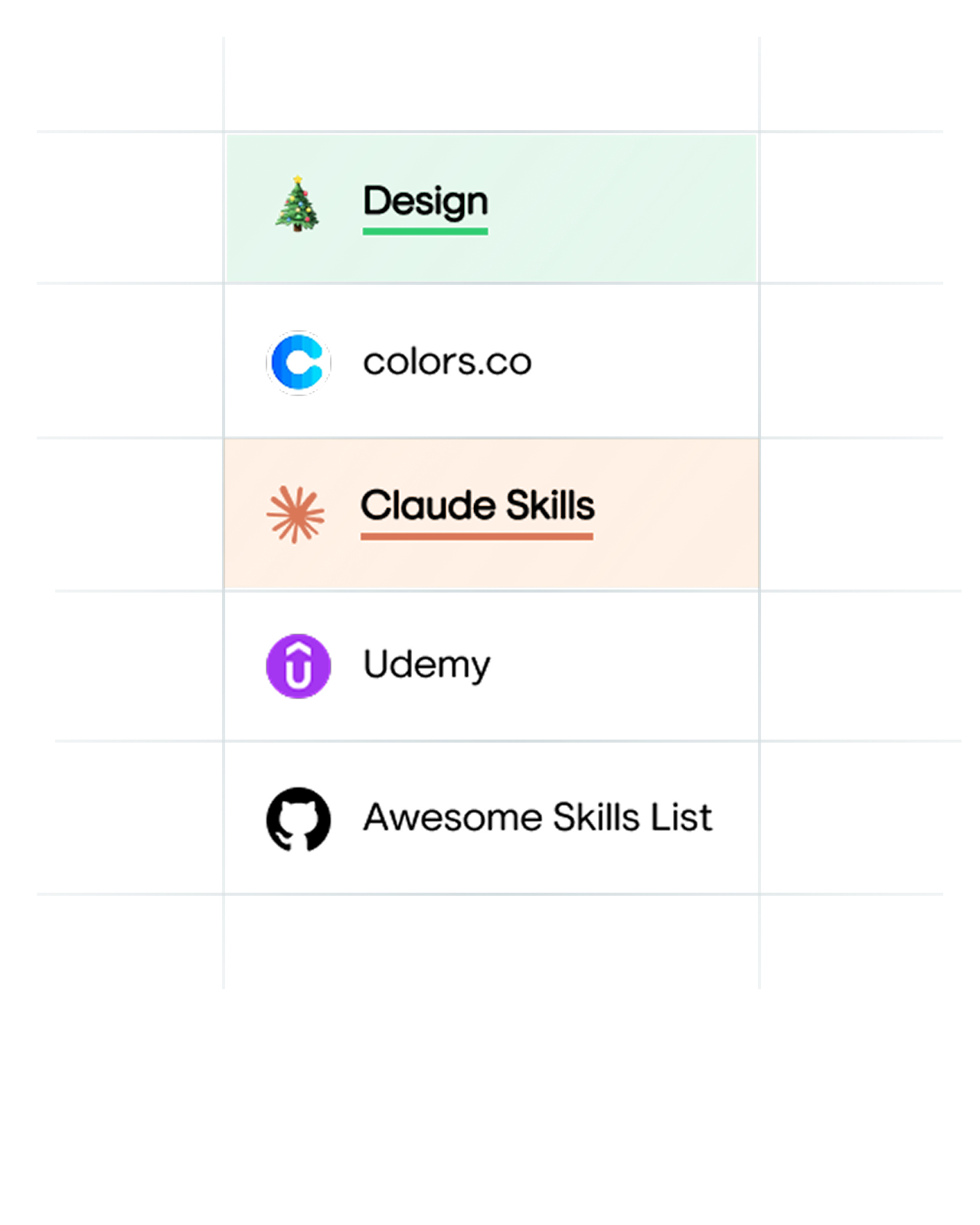This screenshot has height=1225, width=980.
Task: Click the empty cell below Awesome Skills List
Action: tap(491, 942)
